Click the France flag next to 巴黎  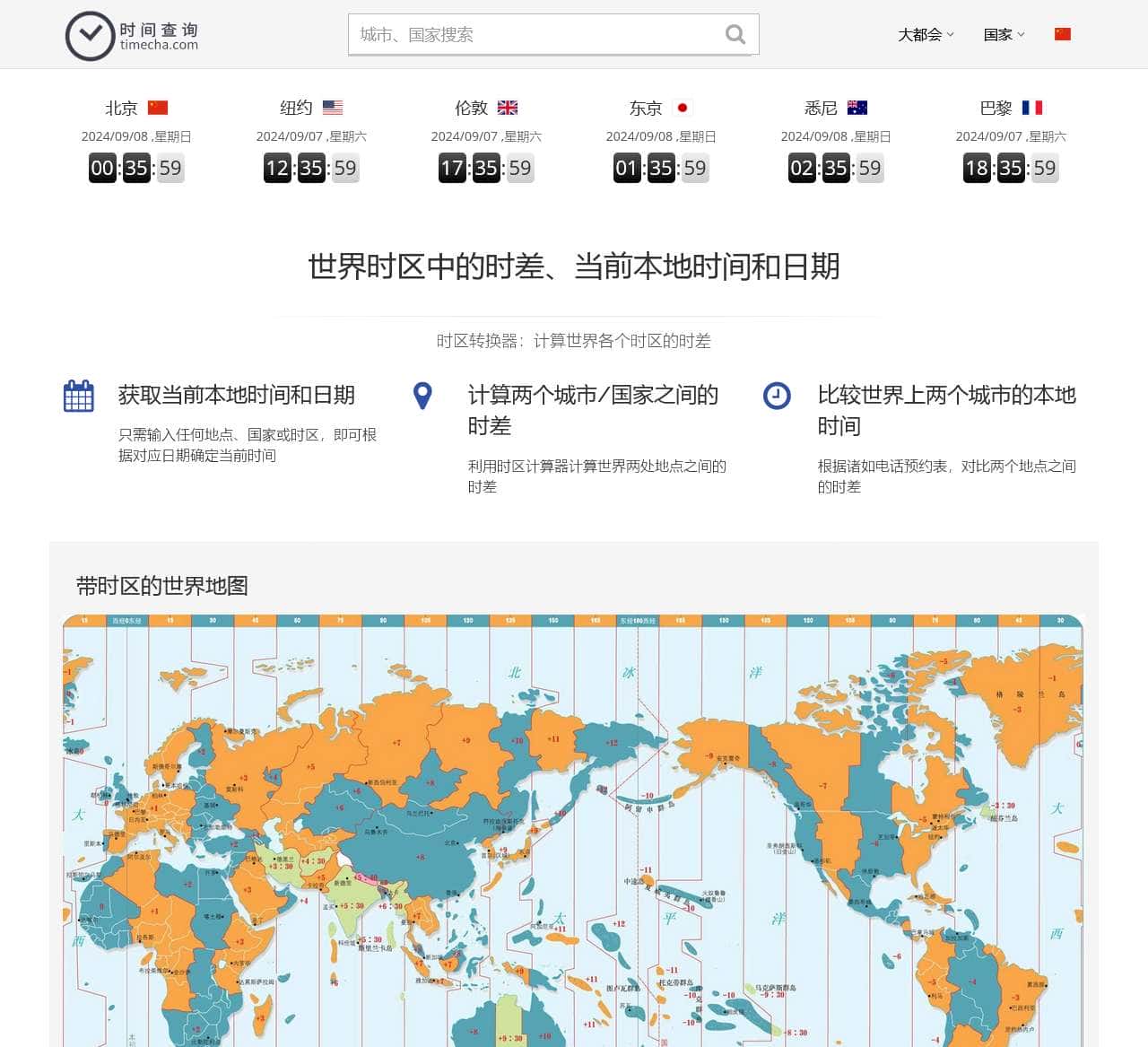[x=1033, y=107]
